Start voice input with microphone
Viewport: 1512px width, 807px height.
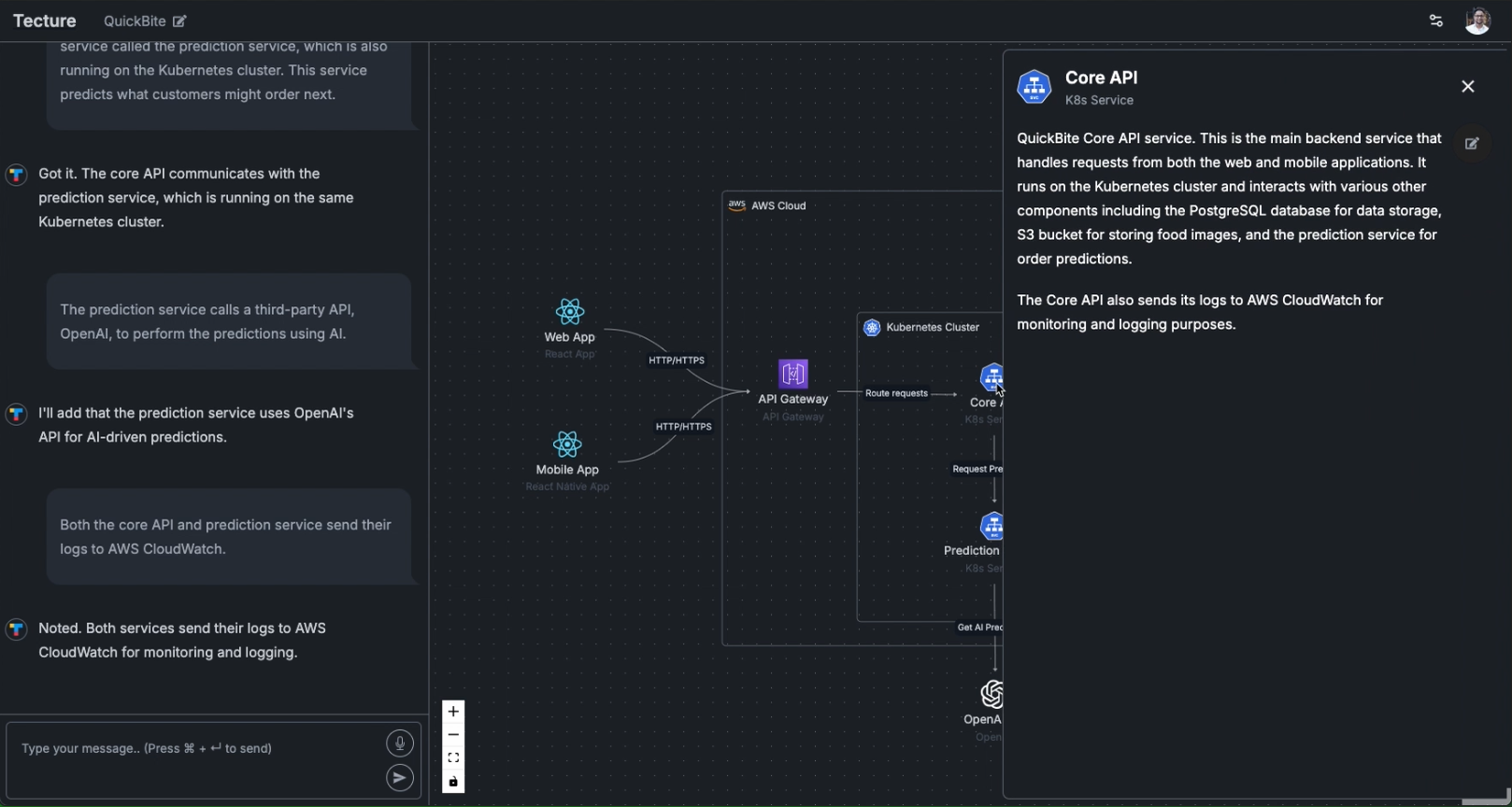[x=400, y=743]
